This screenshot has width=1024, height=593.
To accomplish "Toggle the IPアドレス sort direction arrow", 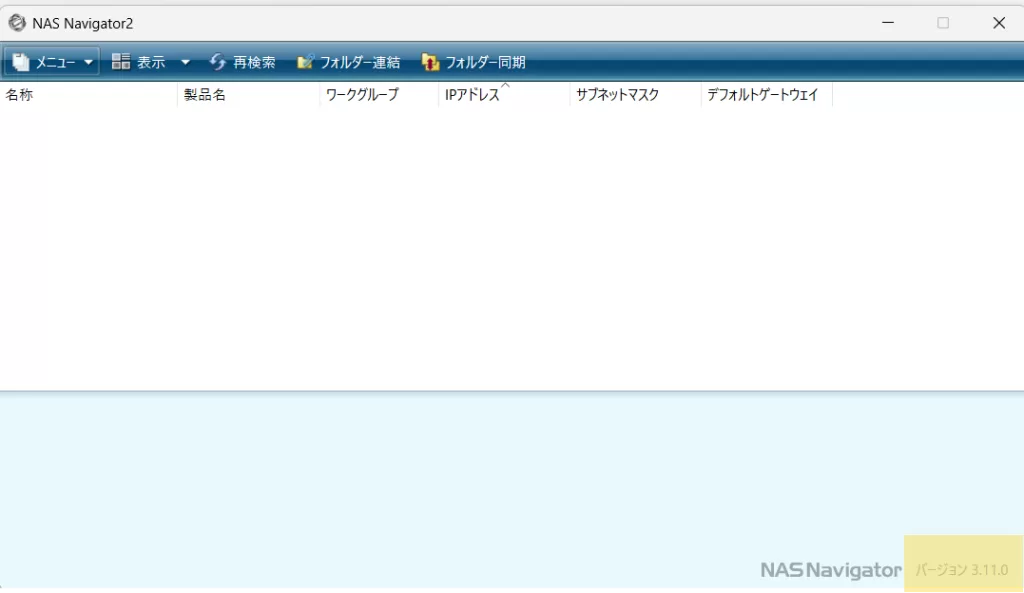I will coord(507,88).
